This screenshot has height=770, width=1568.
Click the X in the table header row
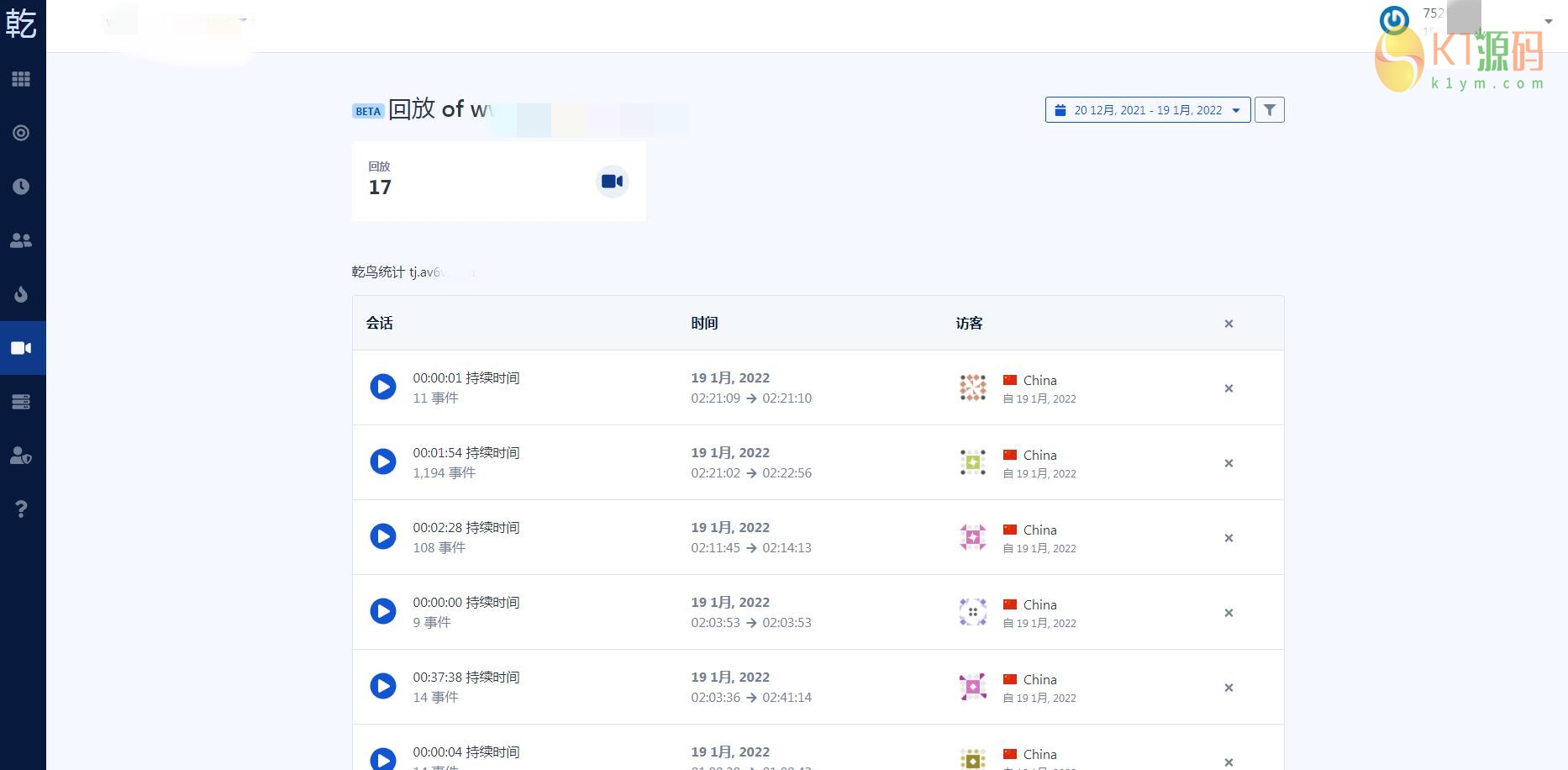coord(1229,324)
